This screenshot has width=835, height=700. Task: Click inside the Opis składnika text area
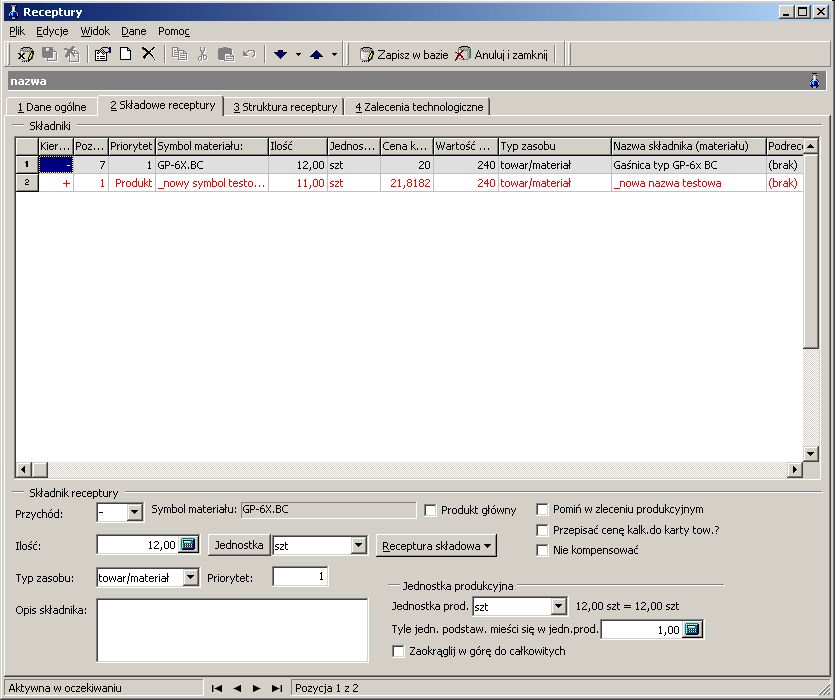click(232, 630)
